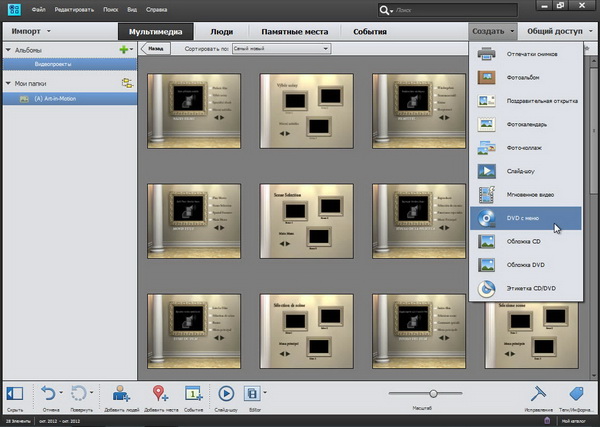Click the Hide panel icon in bottom toolbar
Viewport: 600px width, 427px height.
15,393
